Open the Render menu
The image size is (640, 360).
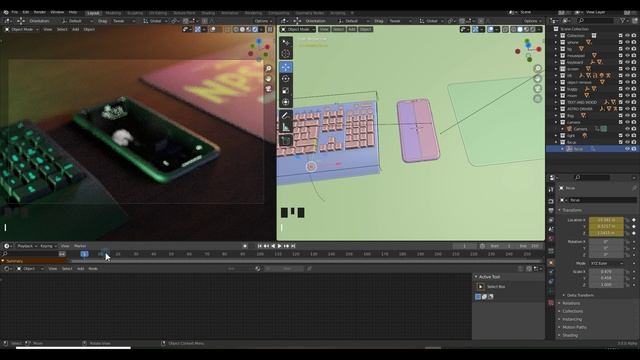(40, 13)
